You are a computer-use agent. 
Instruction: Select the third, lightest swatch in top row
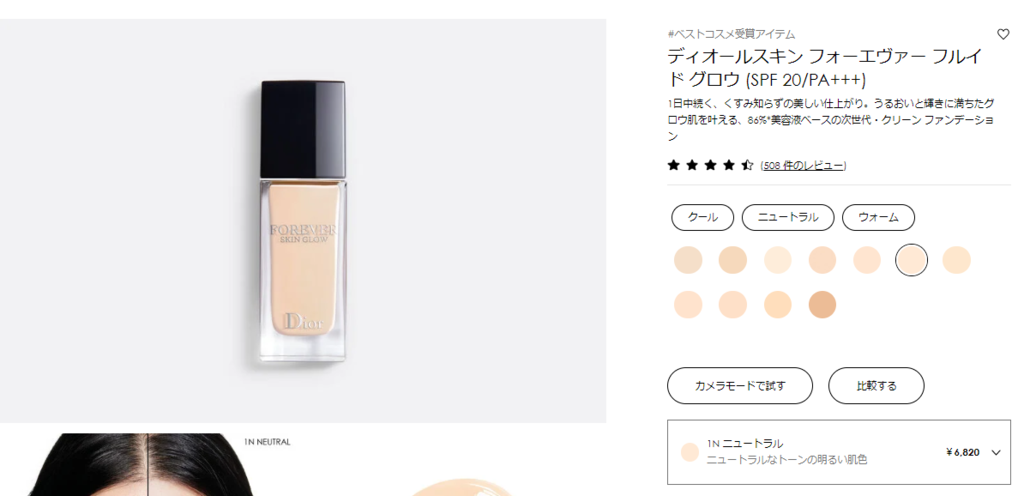(x=778, y=260)
